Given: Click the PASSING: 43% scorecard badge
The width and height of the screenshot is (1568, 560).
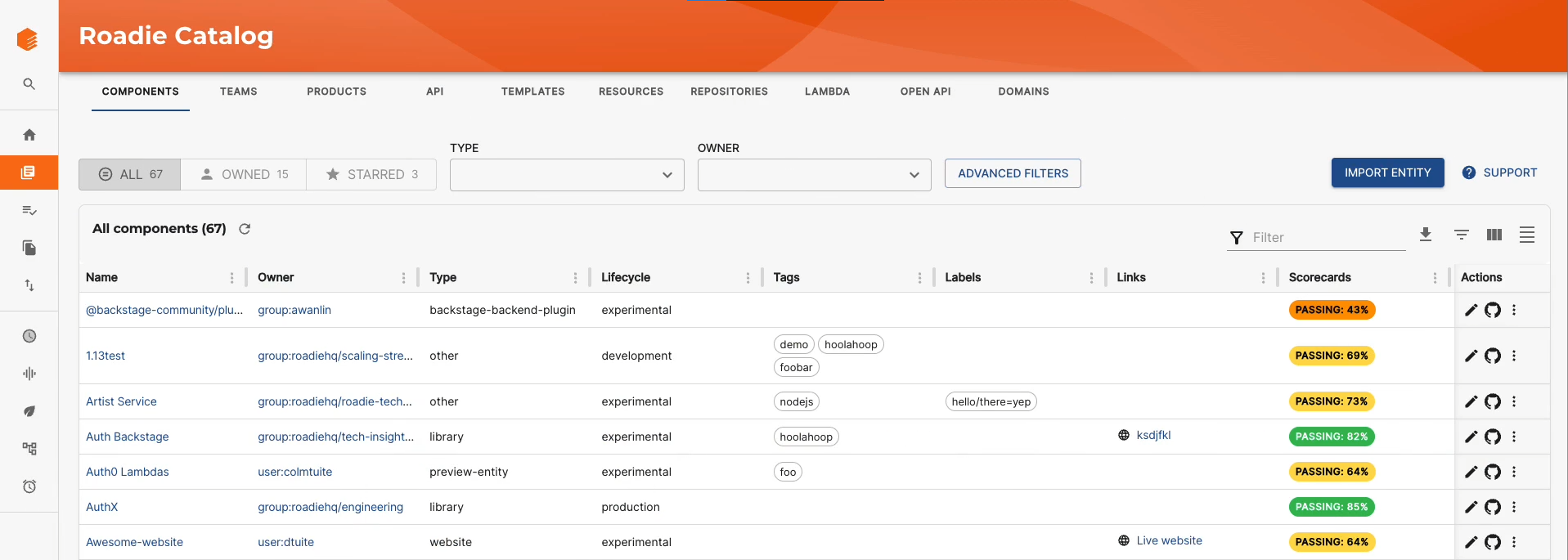Looking at the screenshot, I should 1332,310.
